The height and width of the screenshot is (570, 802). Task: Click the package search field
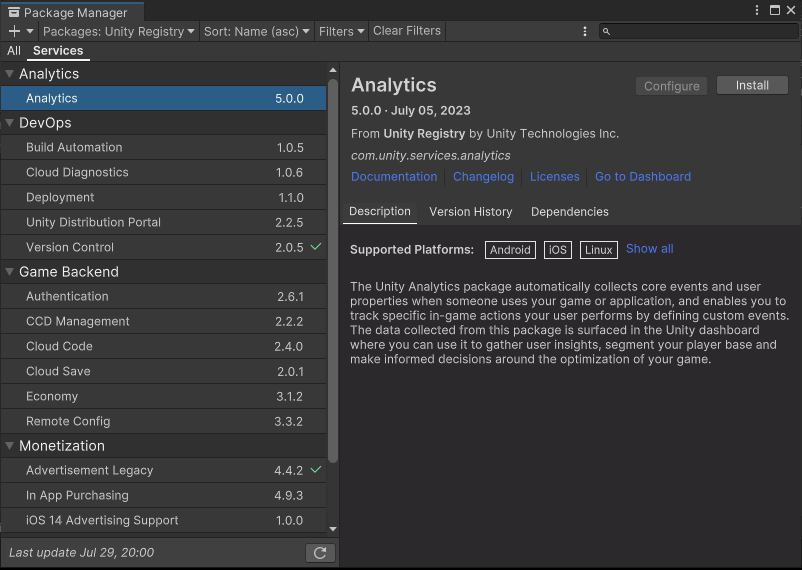tap(699, 31)
